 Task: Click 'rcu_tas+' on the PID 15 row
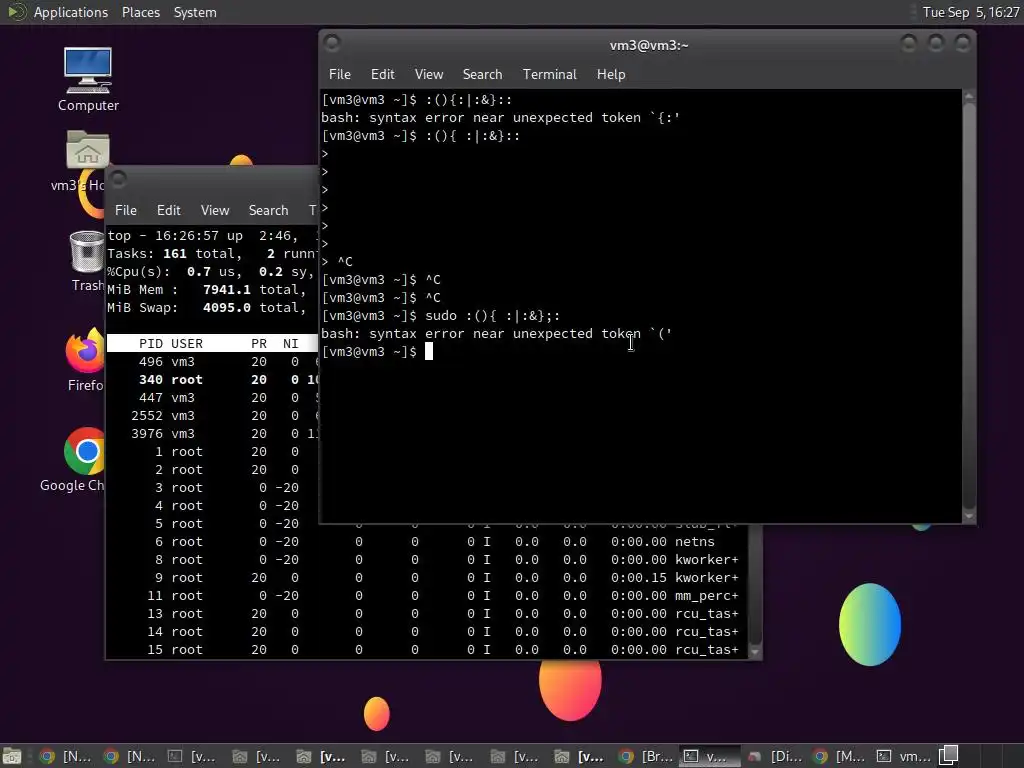click(707, 650)
